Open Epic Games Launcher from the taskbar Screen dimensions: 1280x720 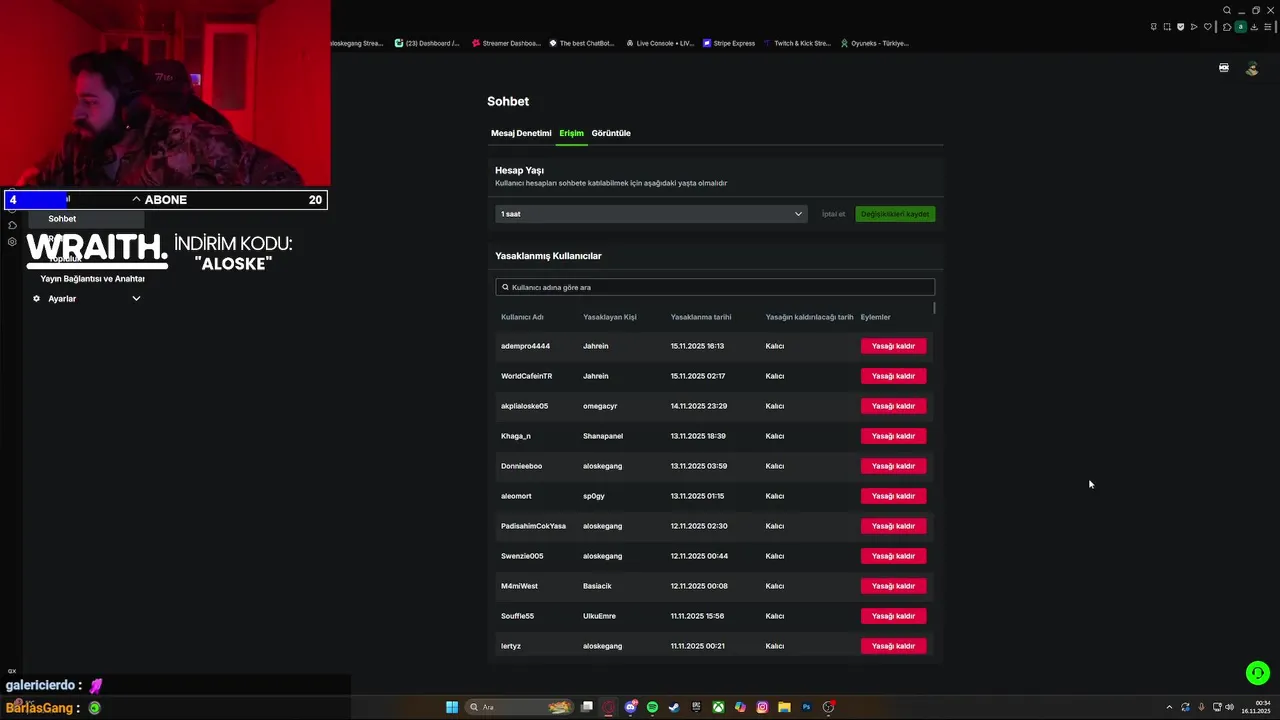[x=697, y=707]
